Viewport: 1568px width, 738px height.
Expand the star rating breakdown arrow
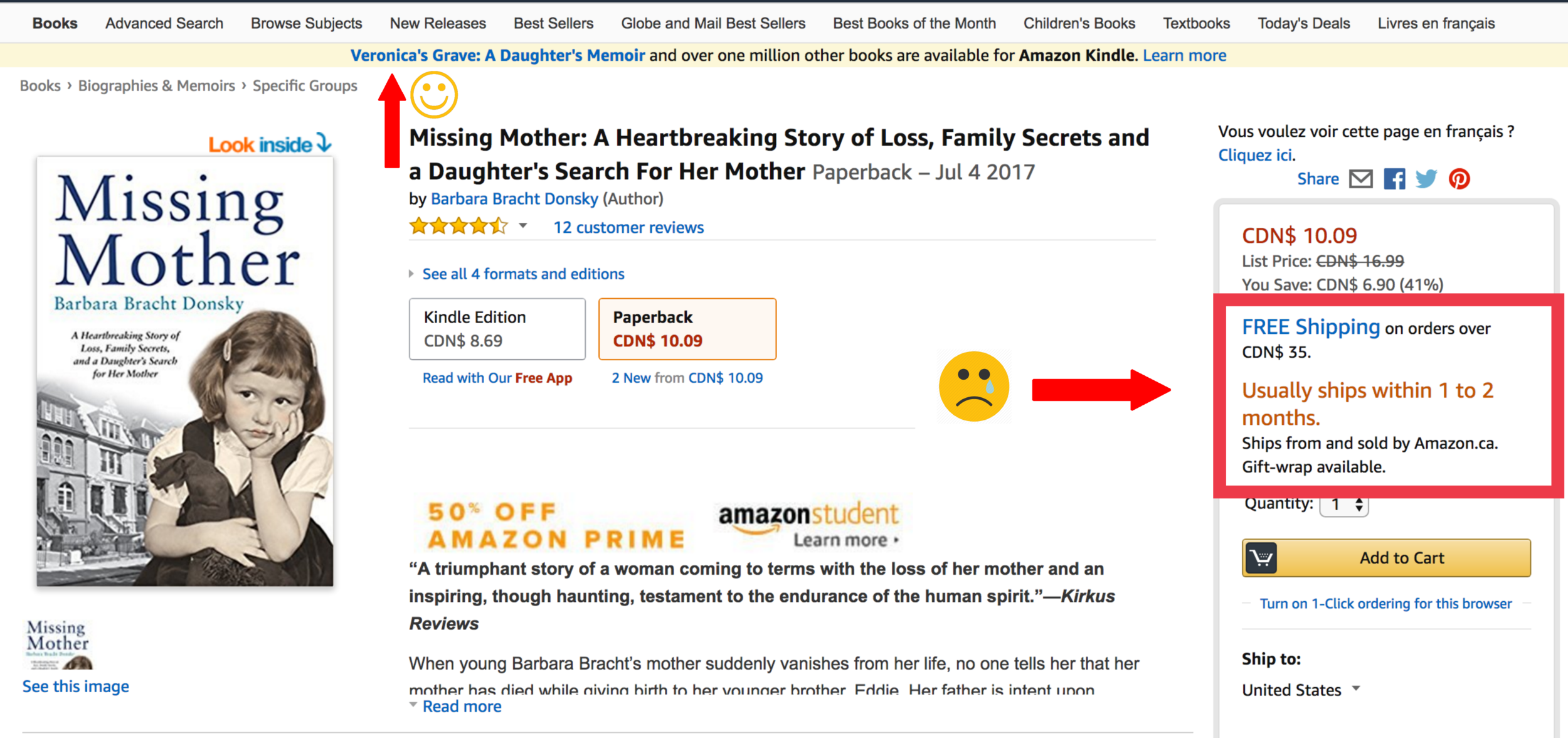[522, 226]
